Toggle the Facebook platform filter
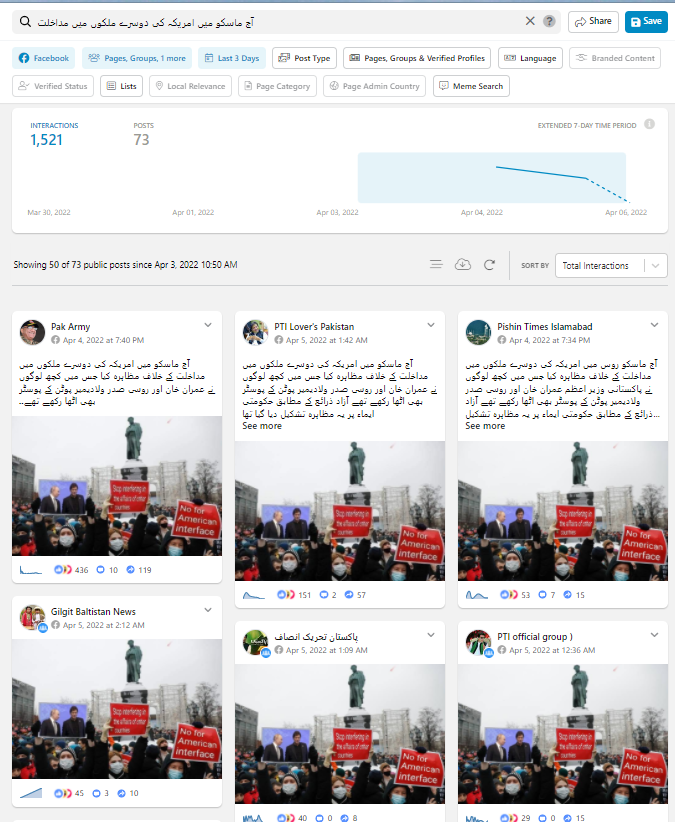Screen dimensions: 675x822 43,58
